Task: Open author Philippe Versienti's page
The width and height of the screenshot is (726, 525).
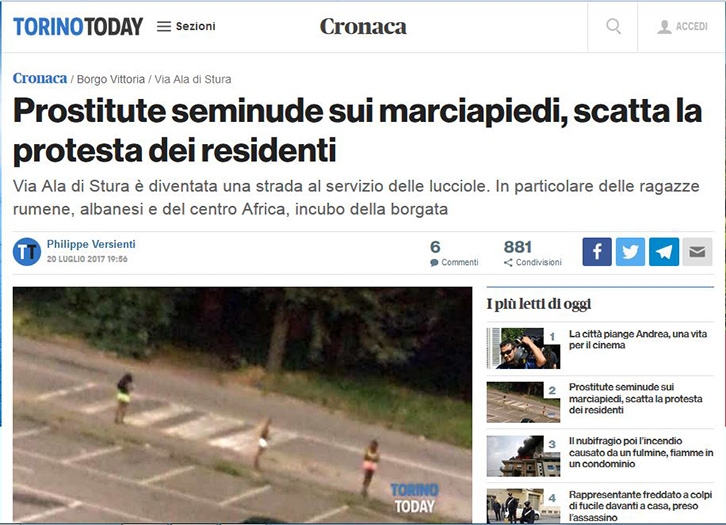Action: tap(91, 244)
